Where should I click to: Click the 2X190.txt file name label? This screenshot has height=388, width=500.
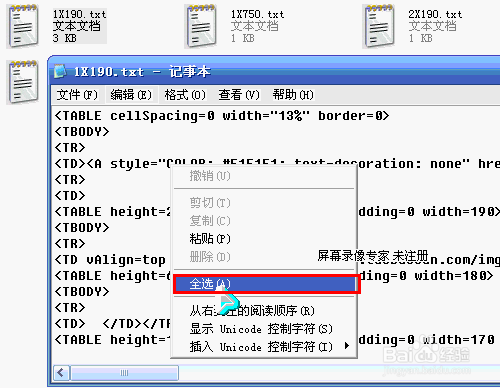point(436,14)
